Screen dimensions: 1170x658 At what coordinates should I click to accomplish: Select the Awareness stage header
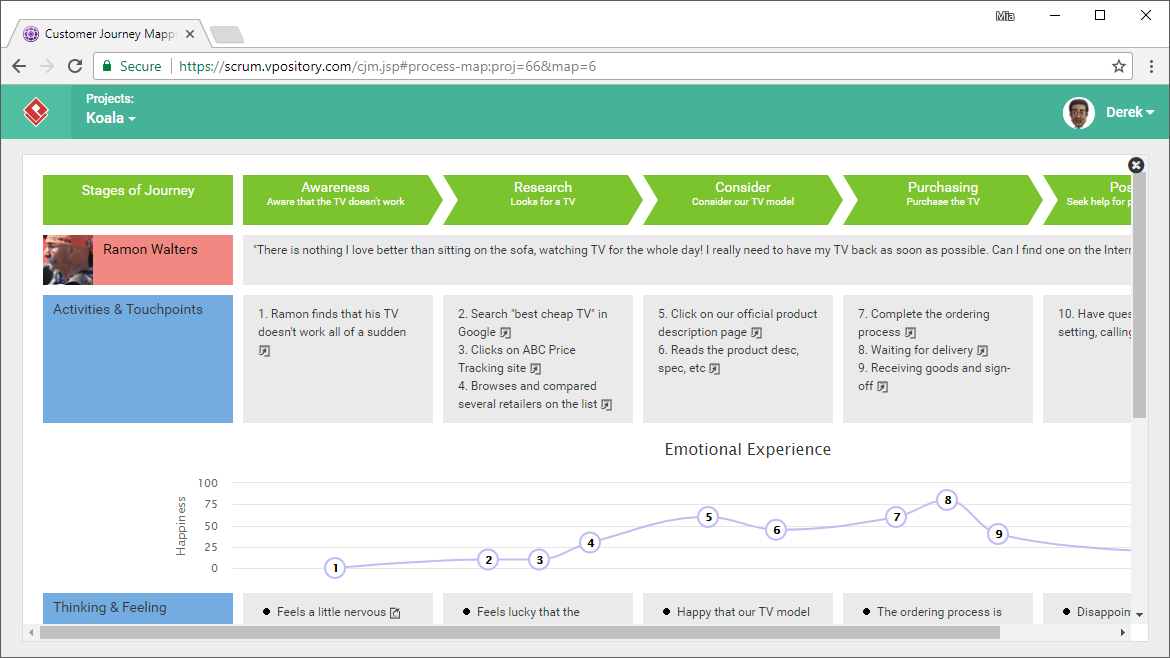pyautogui.click(x=335, y=200)
